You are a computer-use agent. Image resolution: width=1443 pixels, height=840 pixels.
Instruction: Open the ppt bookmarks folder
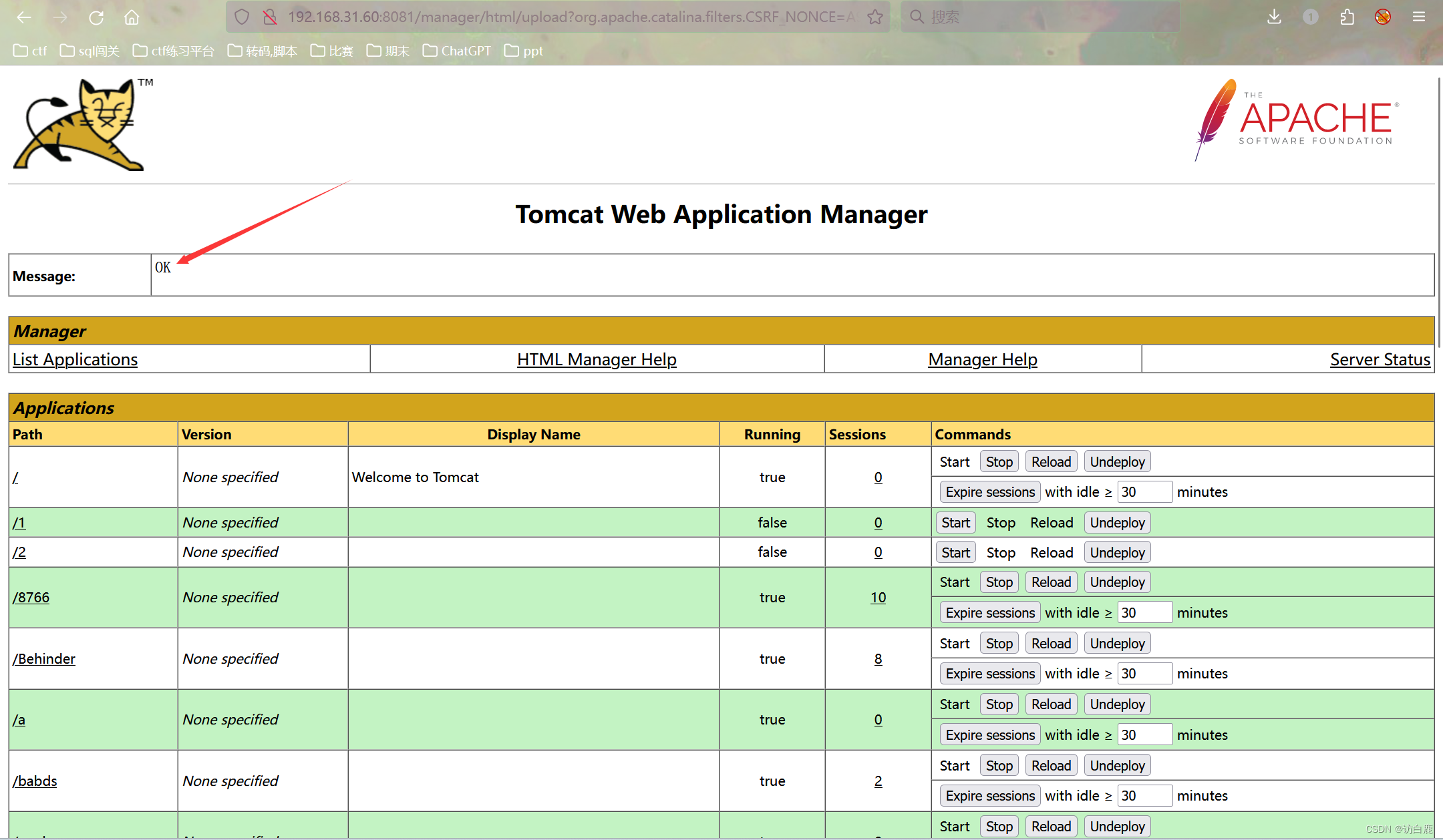point(523,50)
